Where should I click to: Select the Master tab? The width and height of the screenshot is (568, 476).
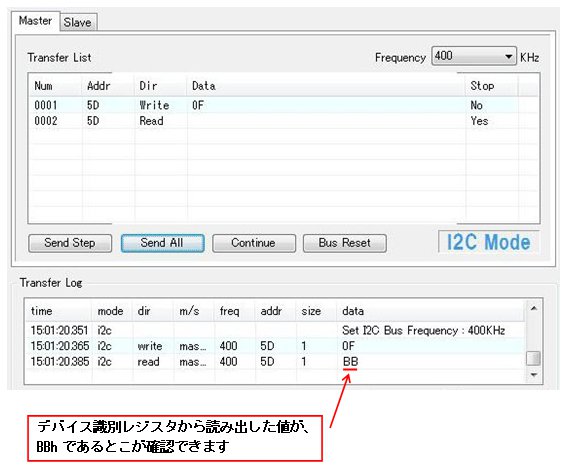click(x=36, y=21)
